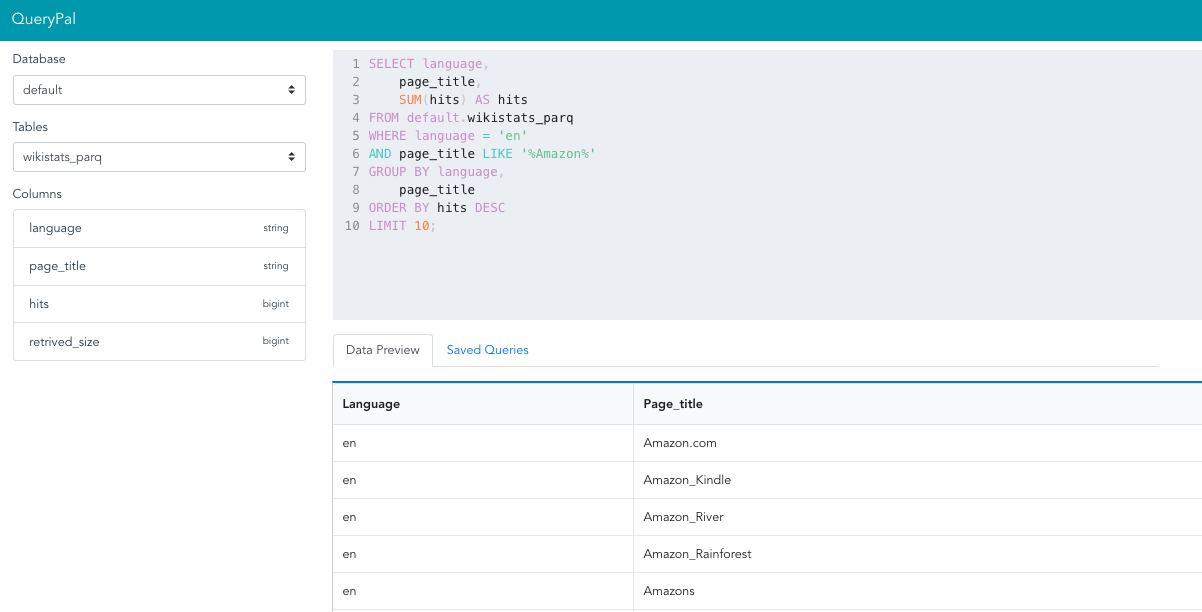The image size is (1202, 612).
Task: Switch to the Saved Queries tab
Action: 488,350
